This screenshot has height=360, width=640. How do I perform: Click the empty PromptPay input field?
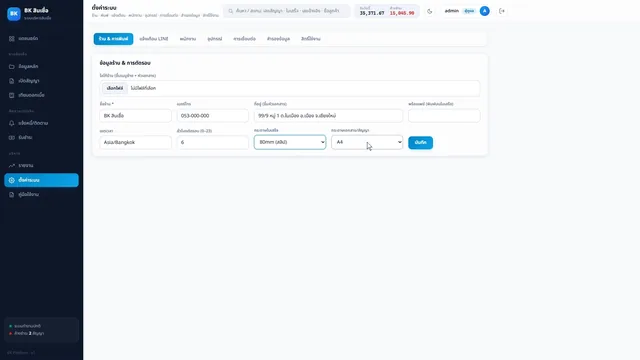coord(444,116)
